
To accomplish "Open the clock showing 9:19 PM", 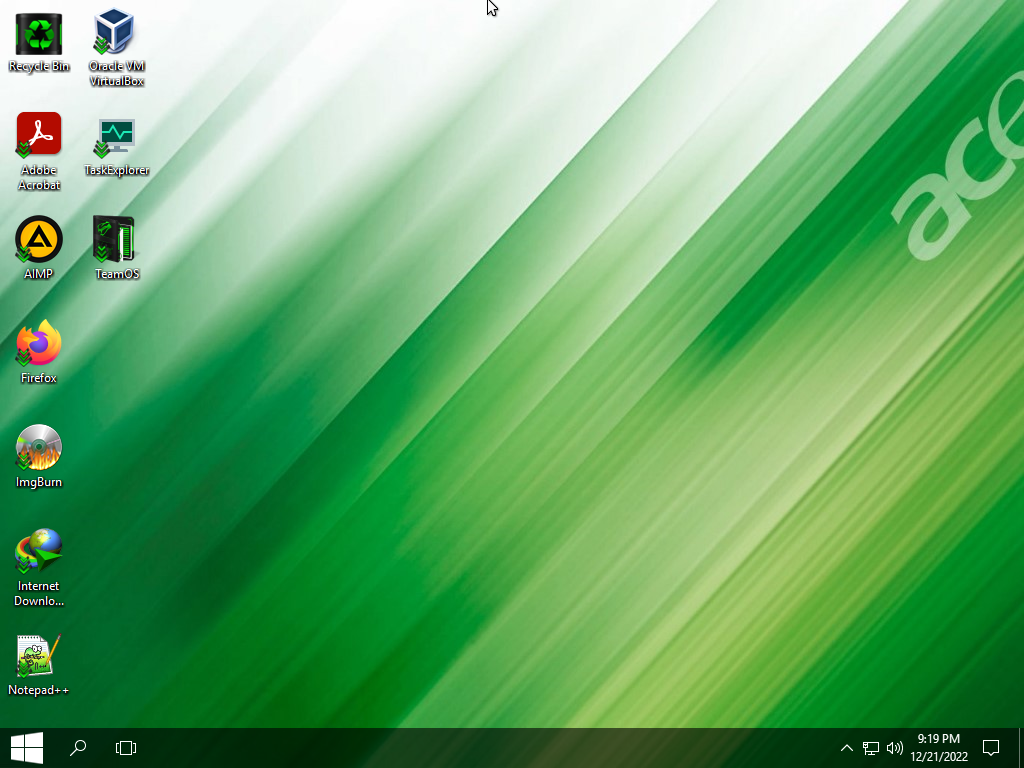I will click(x=939, y=748).
